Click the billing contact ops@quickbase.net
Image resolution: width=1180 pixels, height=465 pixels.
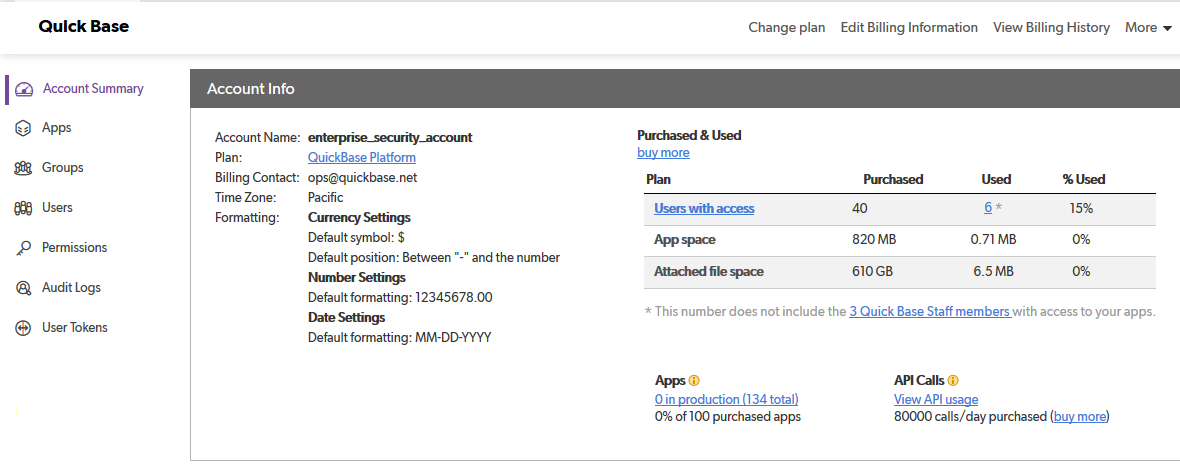(363, 178)
